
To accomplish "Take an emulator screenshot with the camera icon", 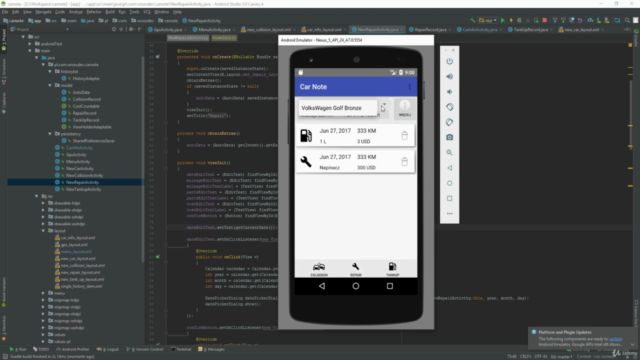I will click(449, 138).
